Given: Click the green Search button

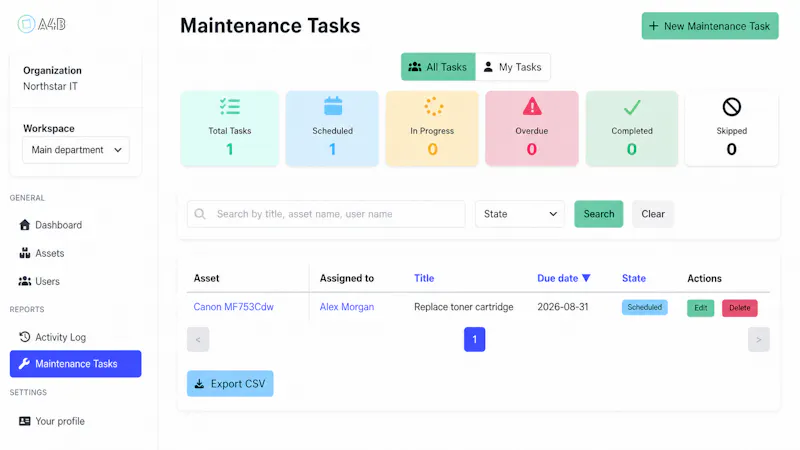Looking at the screenshot, I should tap(598, 214).
